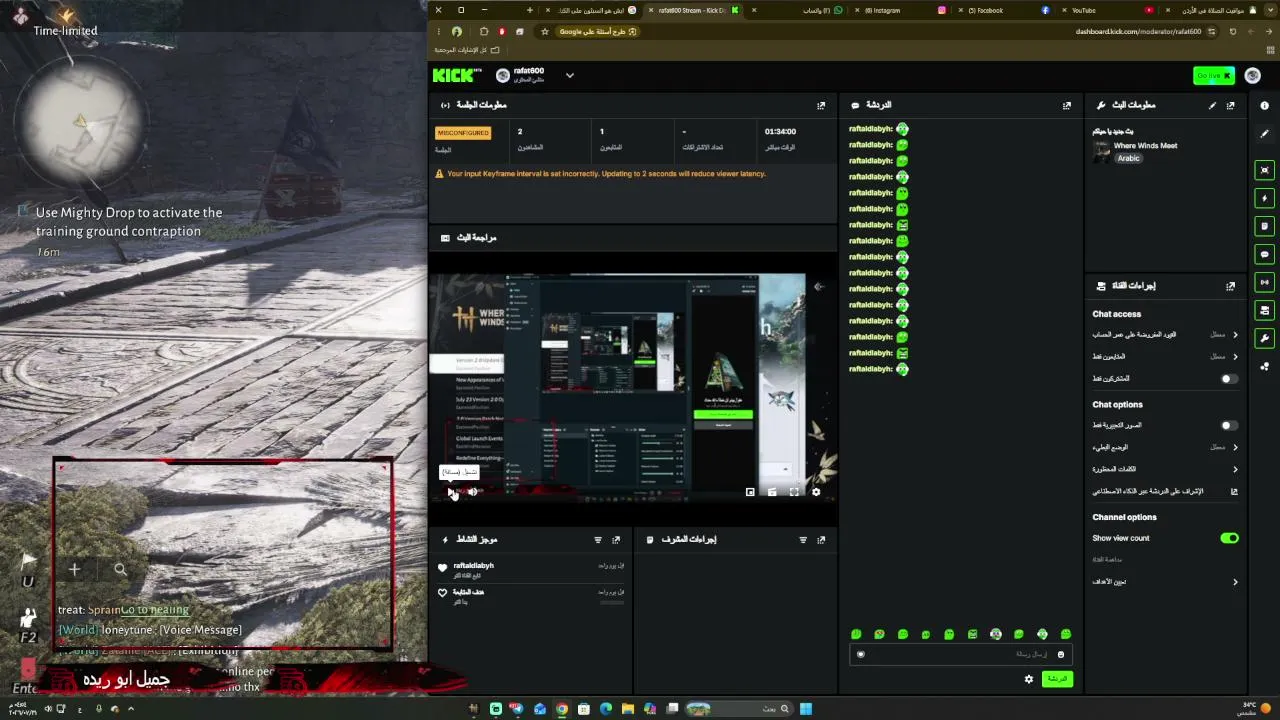Mute the stream preview volume

click(472, 492)
